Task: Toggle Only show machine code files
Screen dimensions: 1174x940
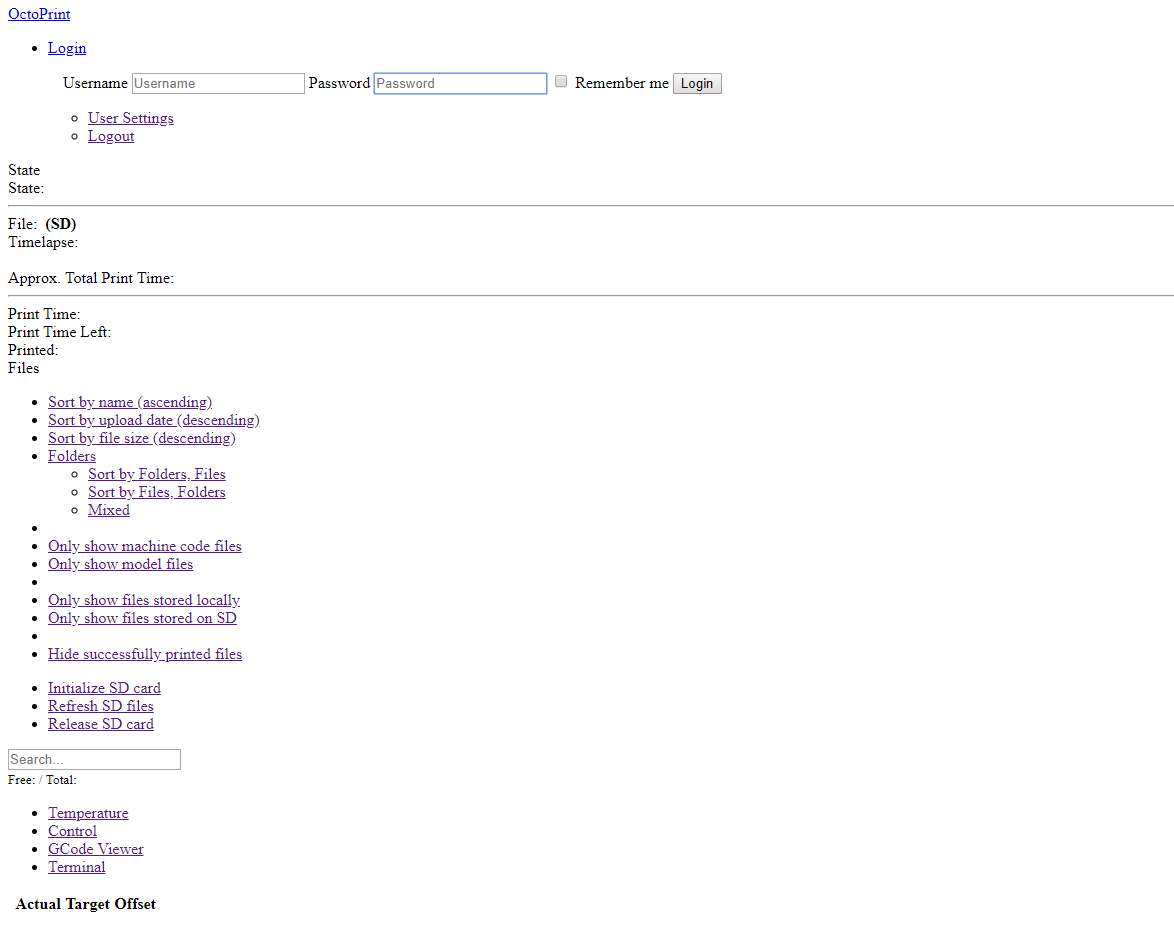Action: [x=145, y=546]
